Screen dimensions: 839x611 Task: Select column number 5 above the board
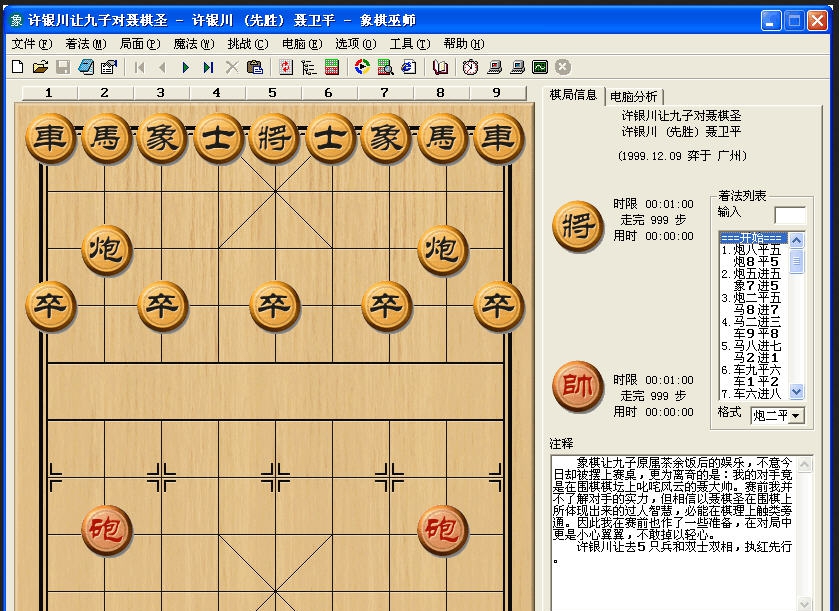click(270, 91)
